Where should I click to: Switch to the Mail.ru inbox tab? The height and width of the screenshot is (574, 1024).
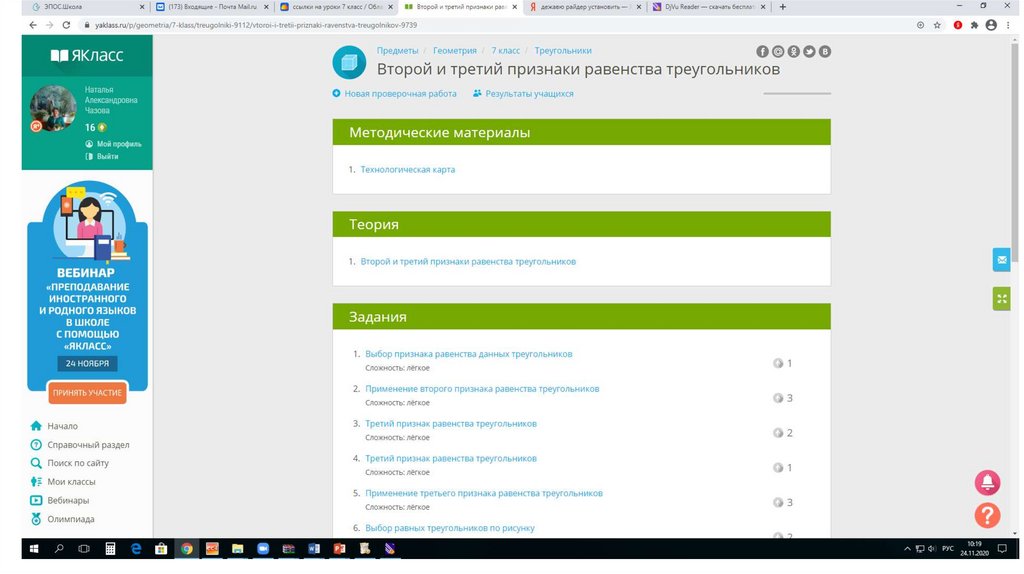212,7
